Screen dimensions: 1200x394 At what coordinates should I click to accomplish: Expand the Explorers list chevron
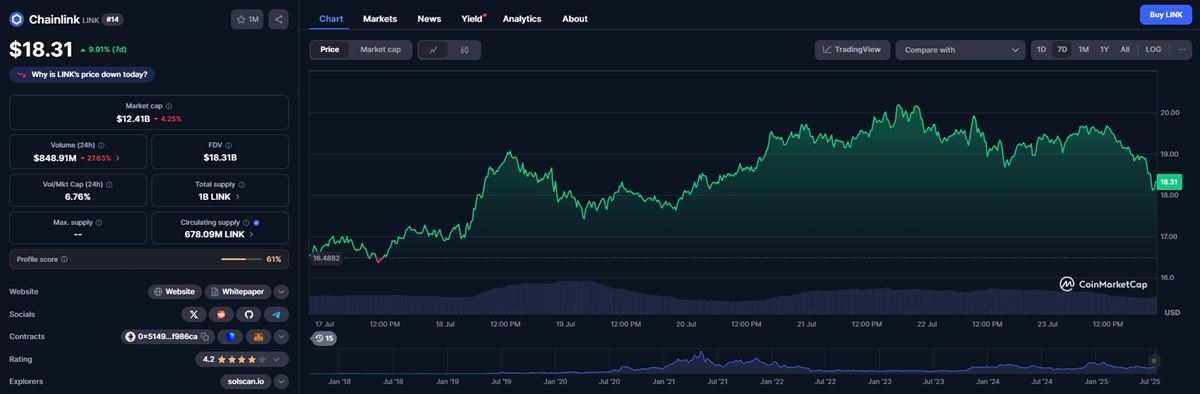[281, 381]
